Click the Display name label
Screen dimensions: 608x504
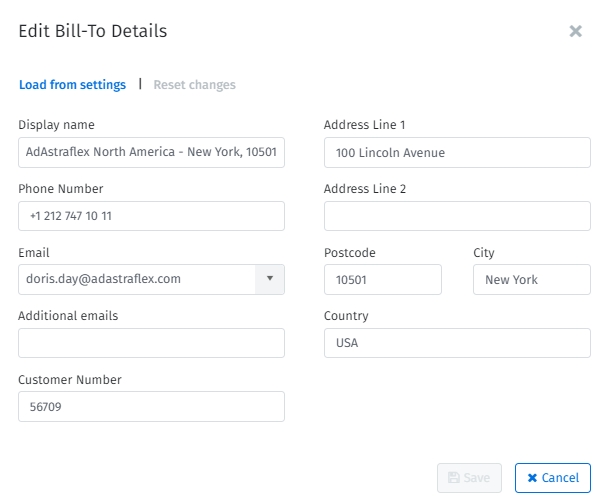(x=56, y=125)
